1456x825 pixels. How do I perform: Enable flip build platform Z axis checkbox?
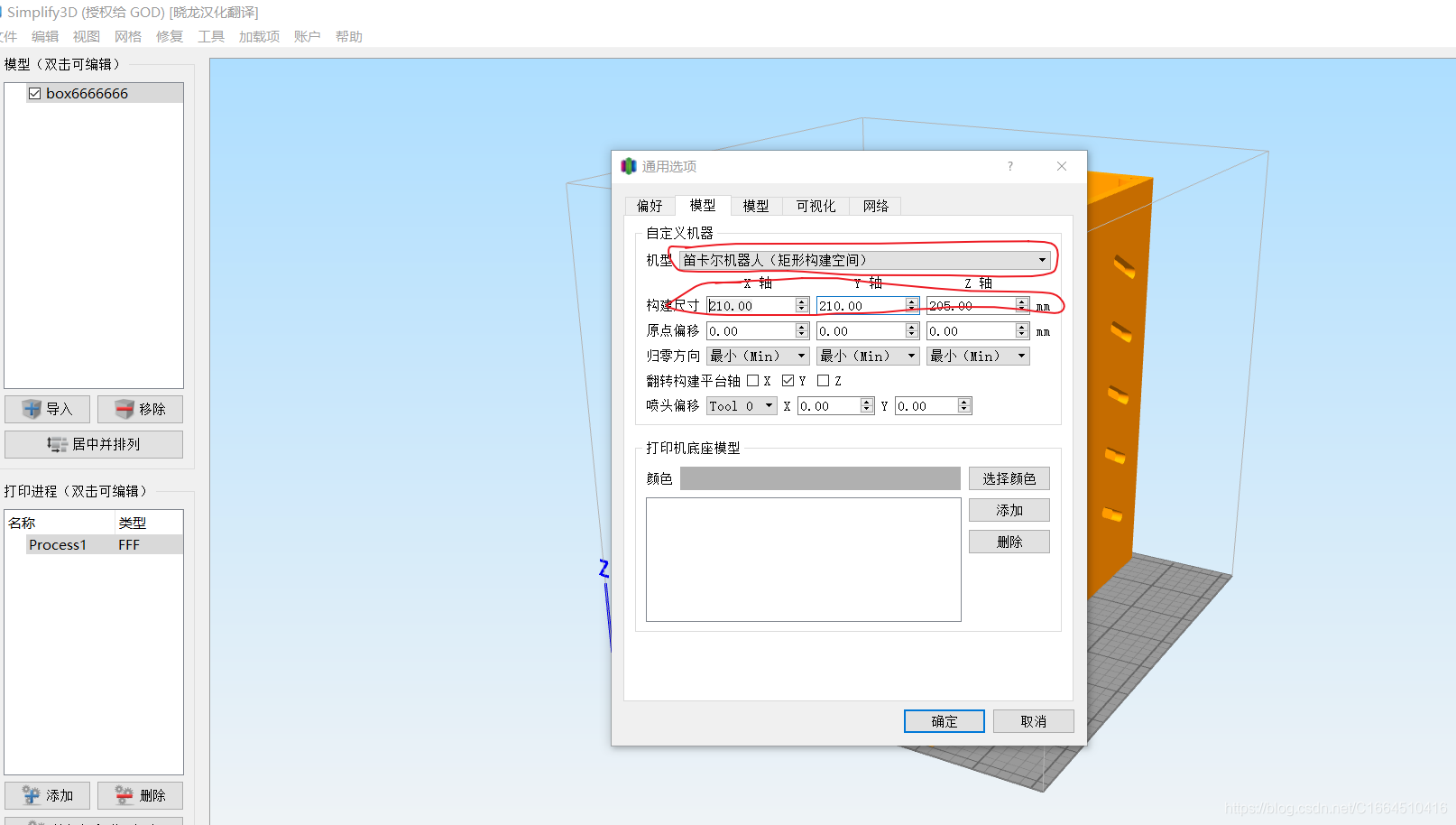(x=823, y=381)
